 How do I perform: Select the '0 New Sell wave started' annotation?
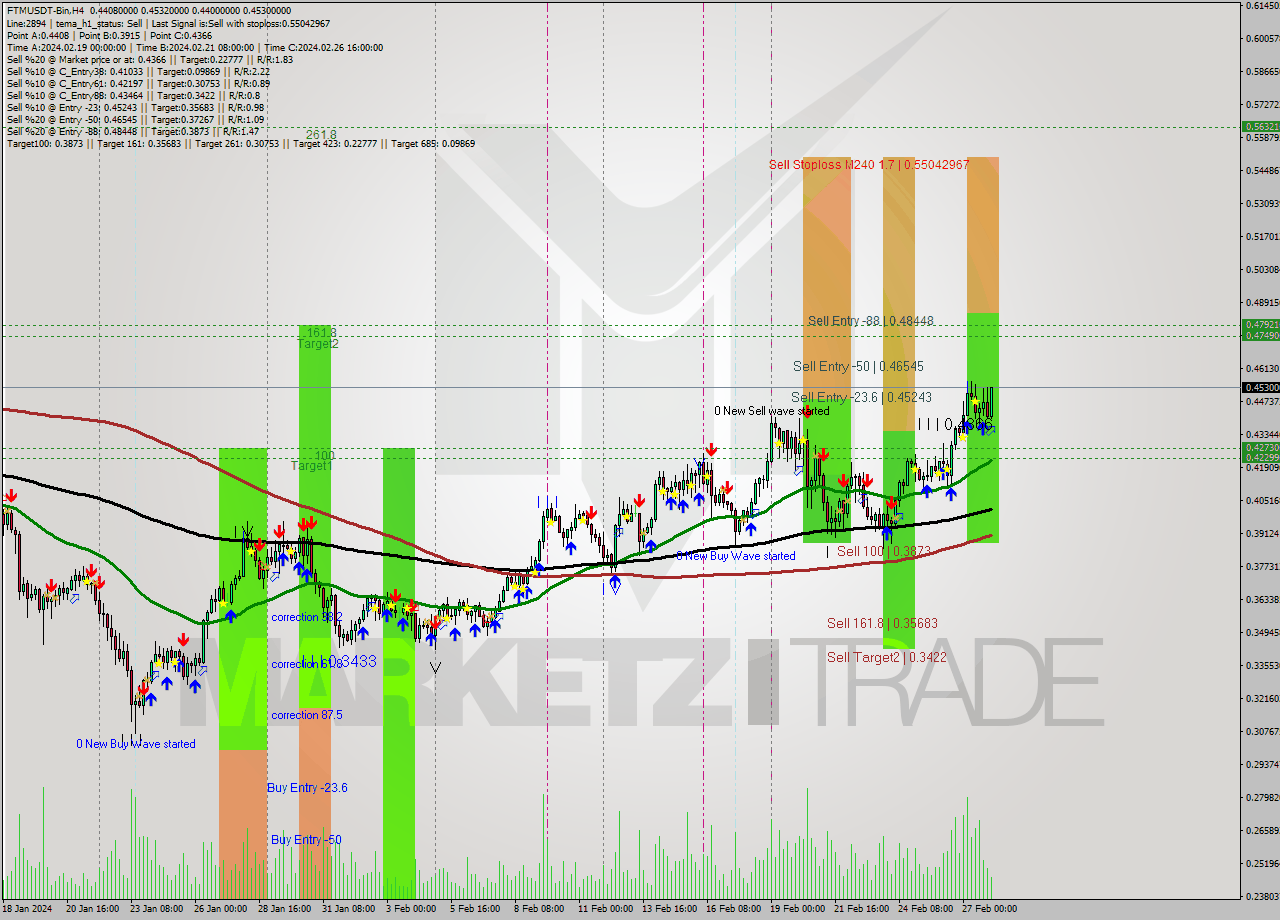pyautogui.click(x=771, y=411)
